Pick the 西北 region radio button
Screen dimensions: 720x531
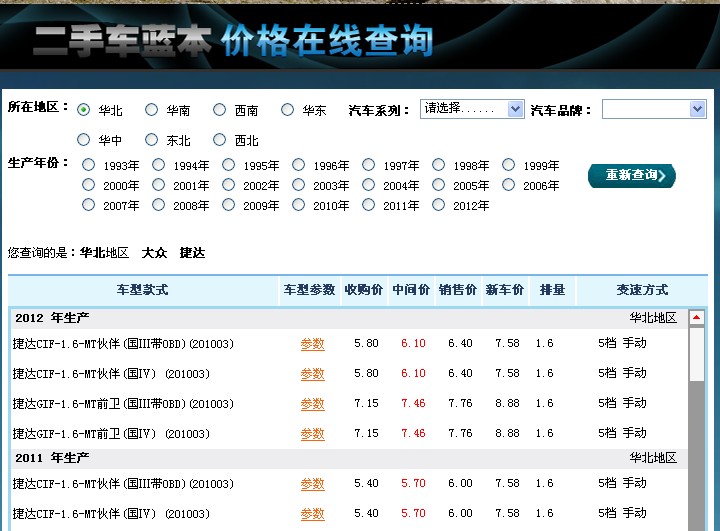(219, 140)
